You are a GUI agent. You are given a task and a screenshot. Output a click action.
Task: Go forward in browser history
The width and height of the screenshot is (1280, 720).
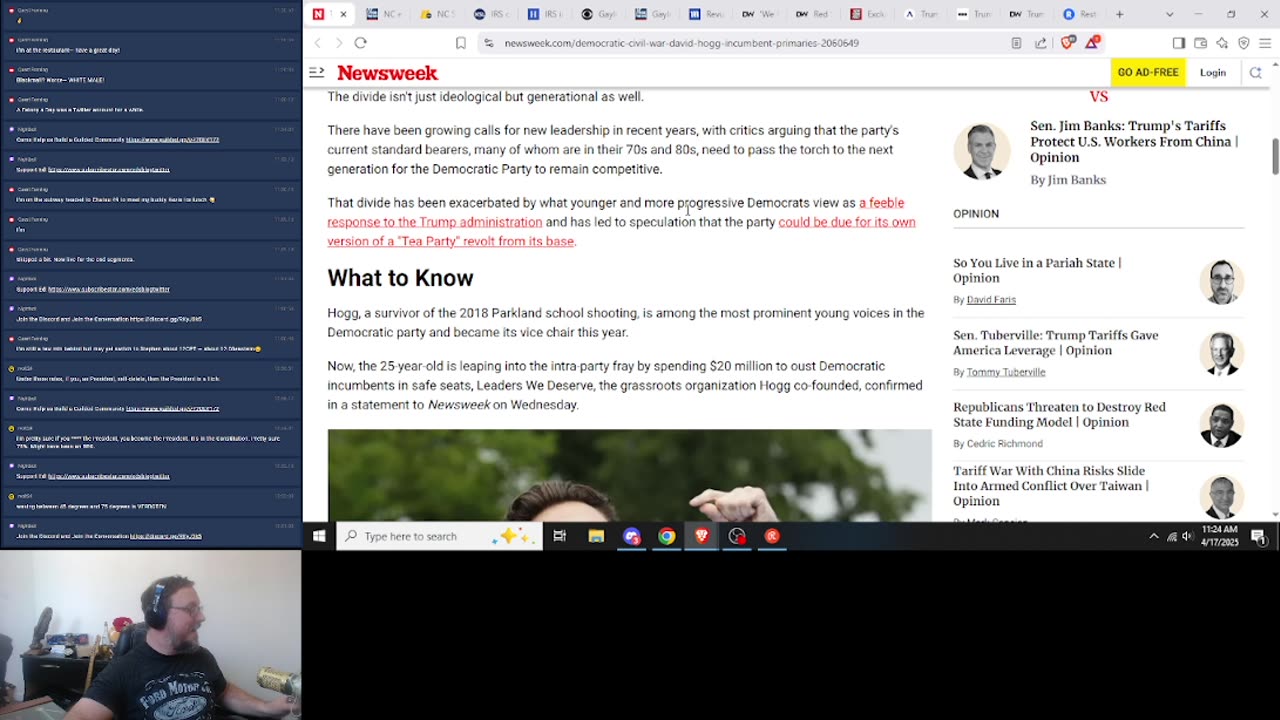tap(339, 43)
